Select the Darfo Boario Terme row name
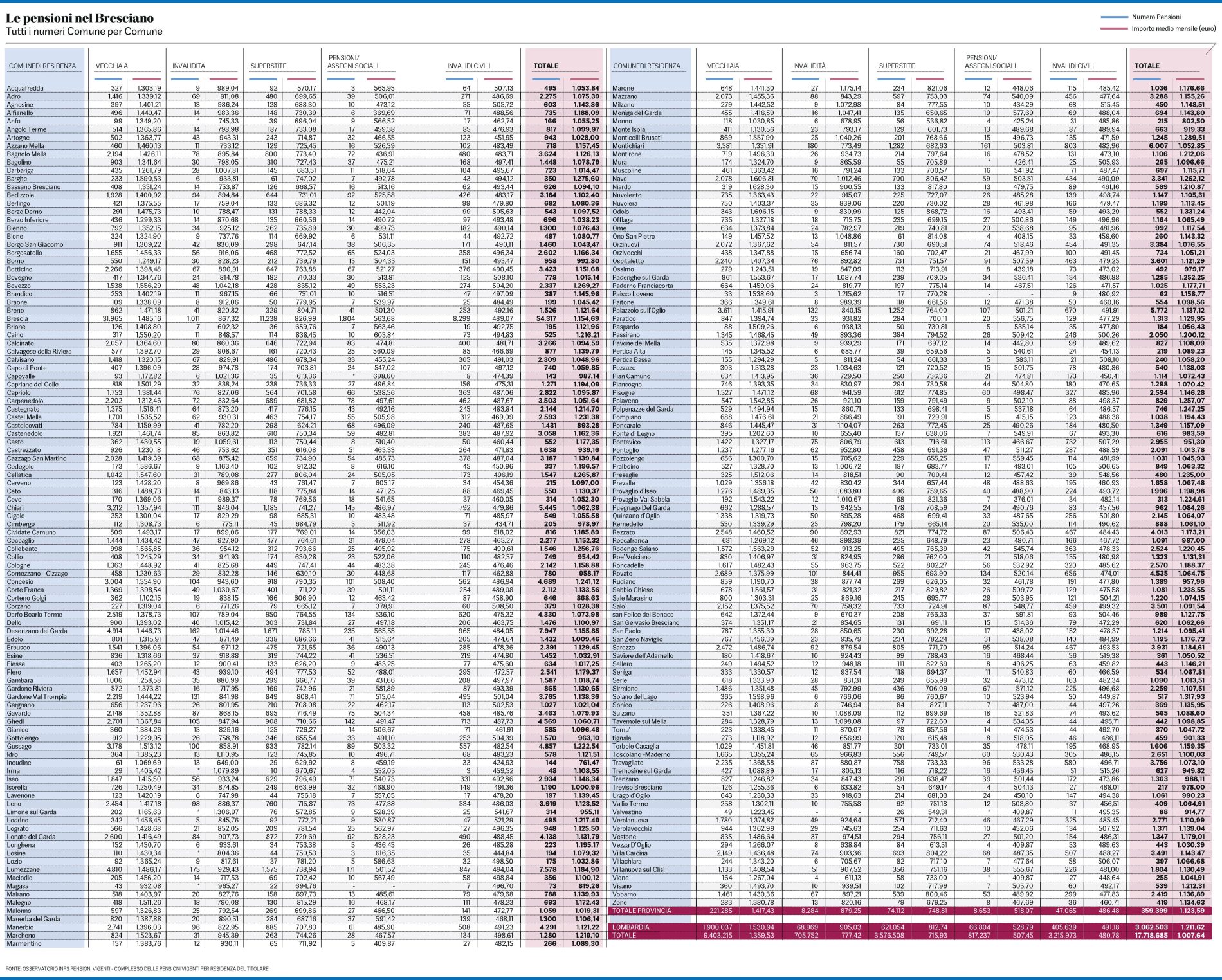Screen dimensions: 1222x980 pos(34,614)
